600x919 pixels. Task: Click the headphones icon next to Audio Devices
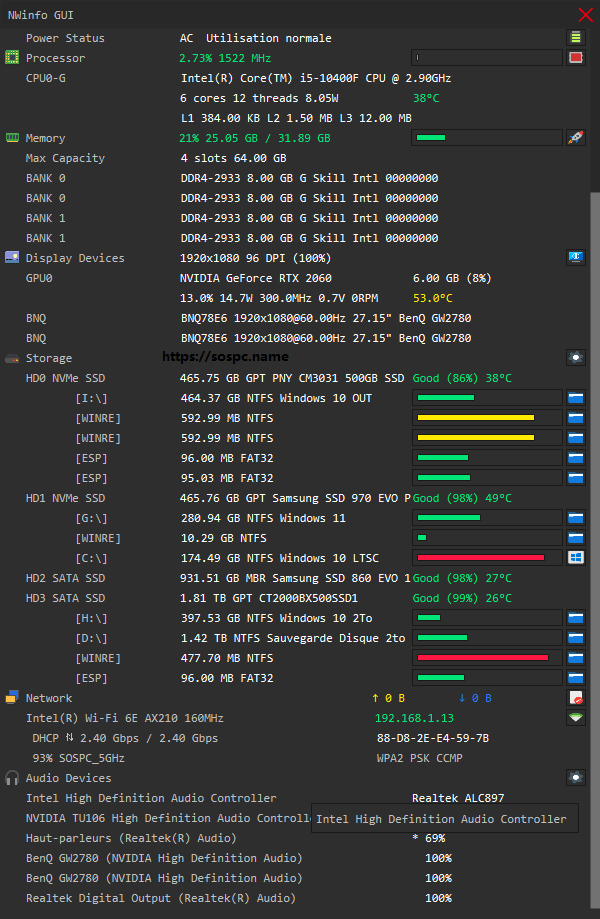[x=12, y=778]
